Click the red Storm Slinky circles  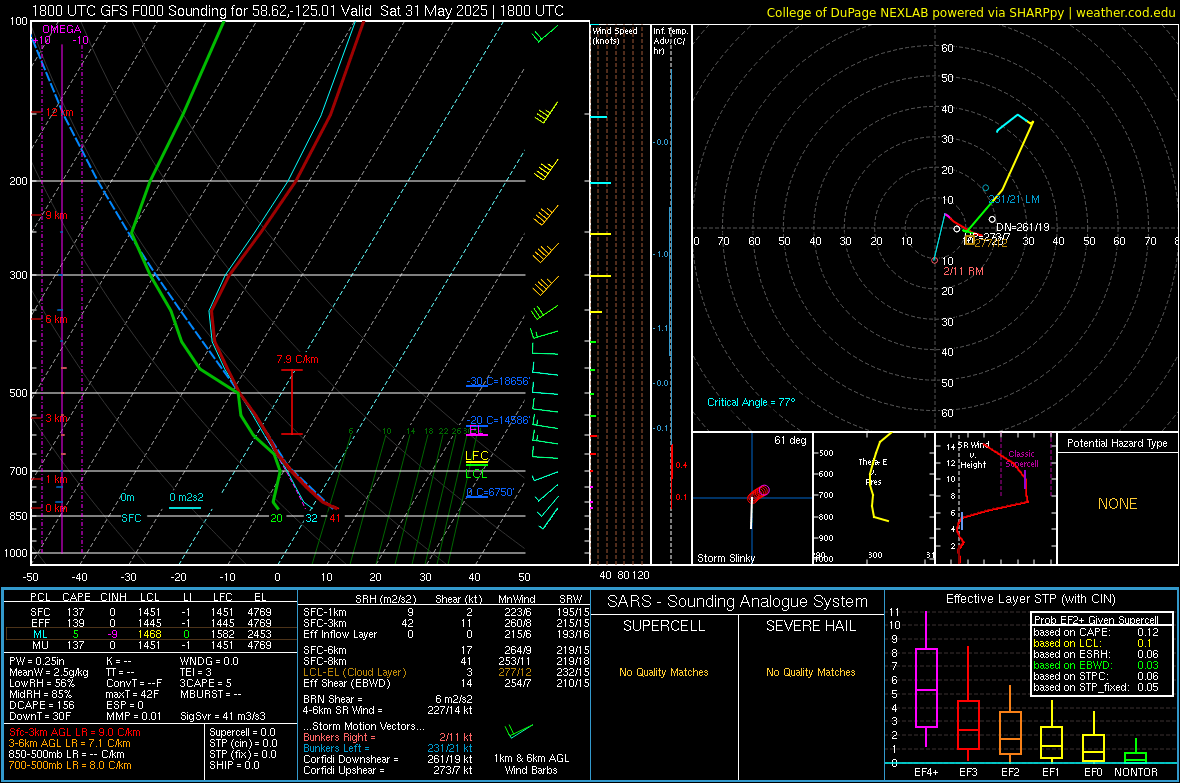759,494
